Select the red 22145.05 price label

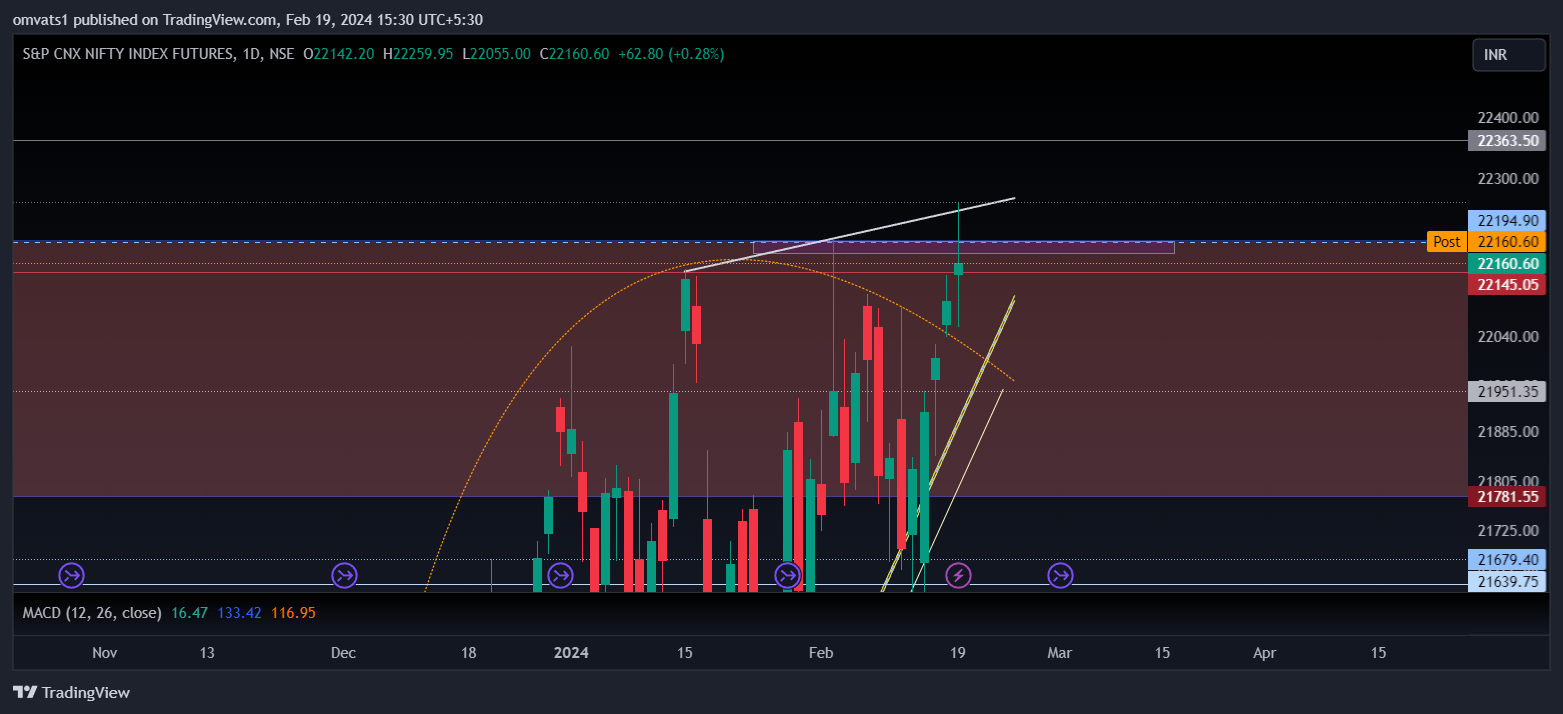[x=1506, y=285]
